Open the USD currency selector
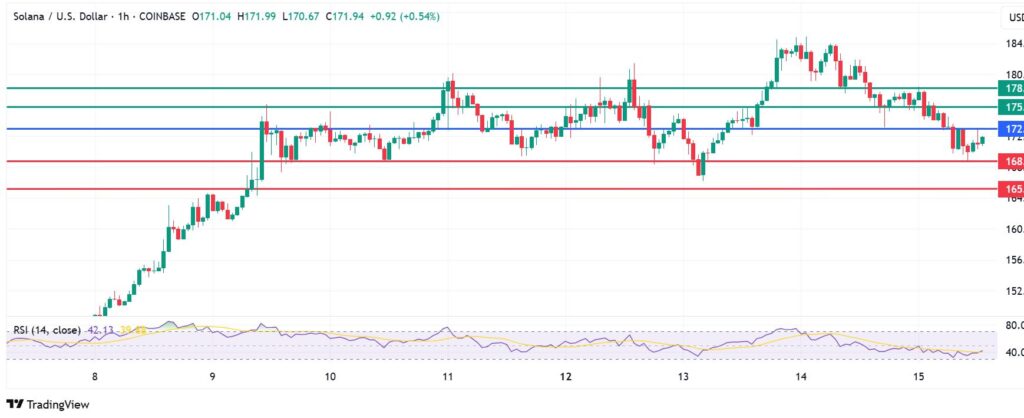 [1012, 17]
